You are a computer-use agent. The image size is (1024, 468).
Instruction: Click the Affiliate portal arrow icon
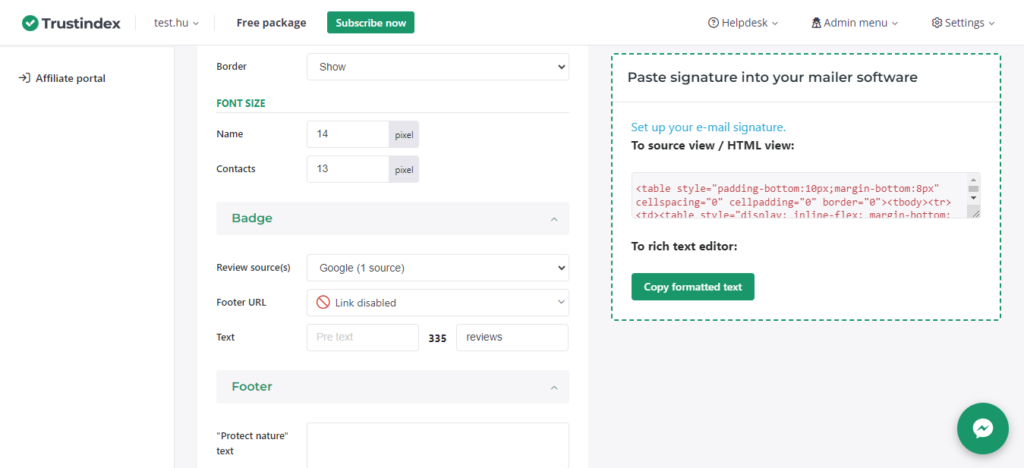pos(24,78)
